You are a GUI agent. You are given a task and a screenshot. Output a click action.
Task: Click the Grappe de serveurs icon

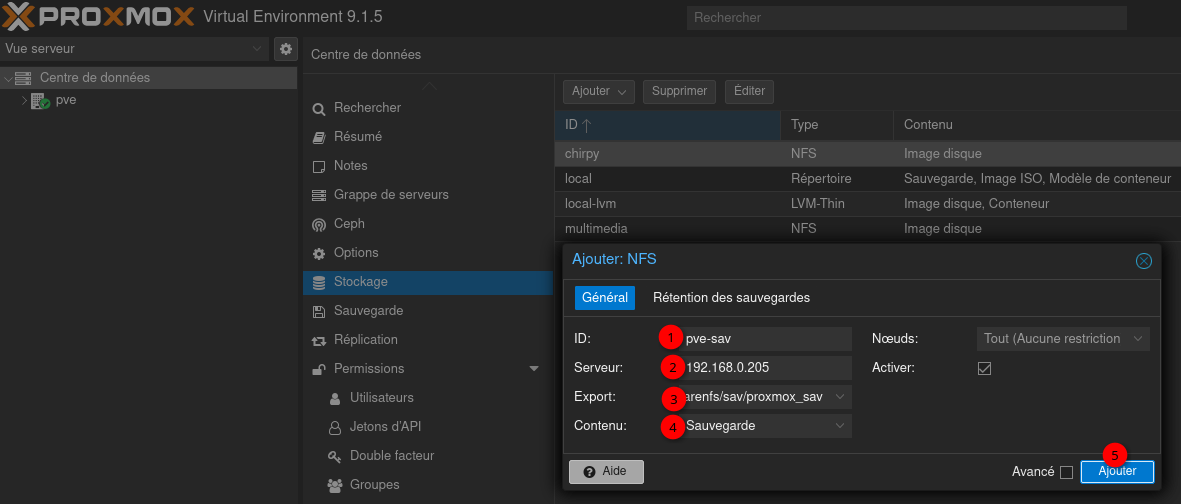click(x=319, y=195)
